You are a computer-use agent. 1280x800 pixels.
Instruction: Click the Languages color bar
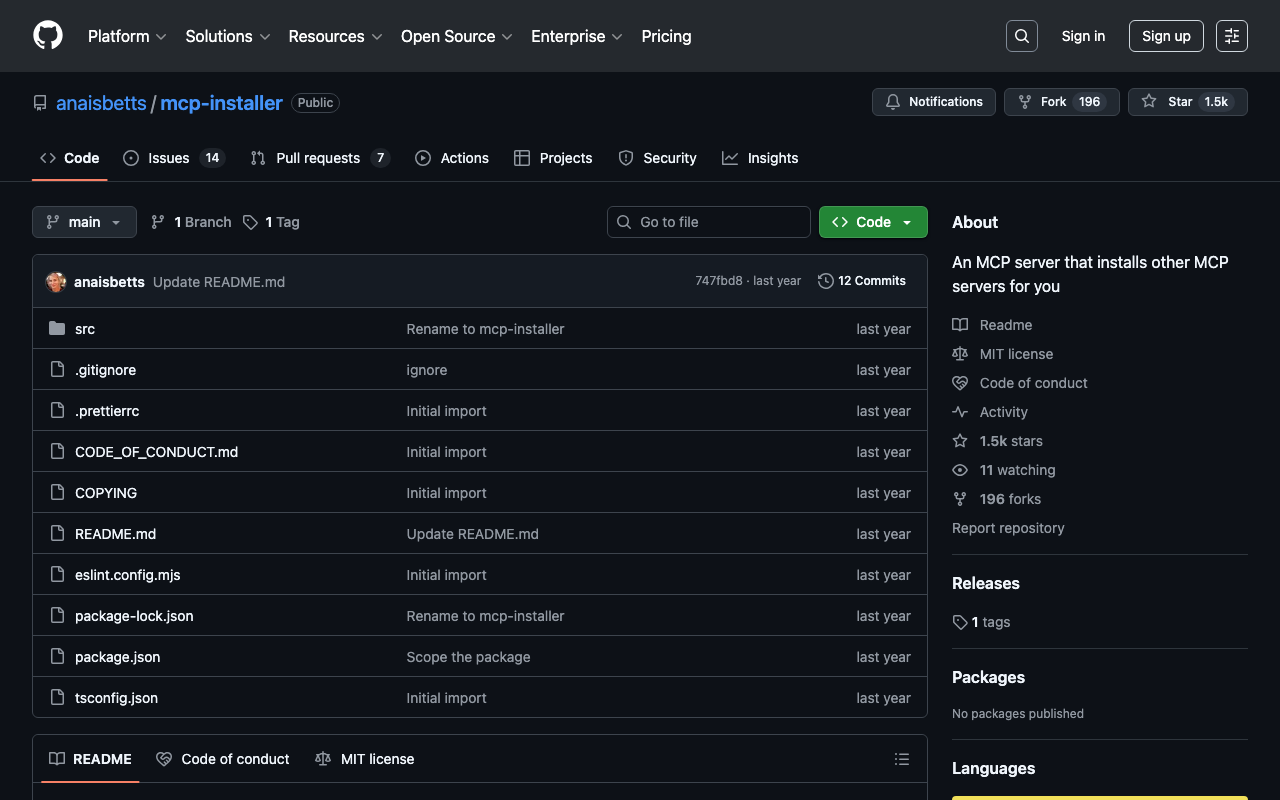(1099, 797)
